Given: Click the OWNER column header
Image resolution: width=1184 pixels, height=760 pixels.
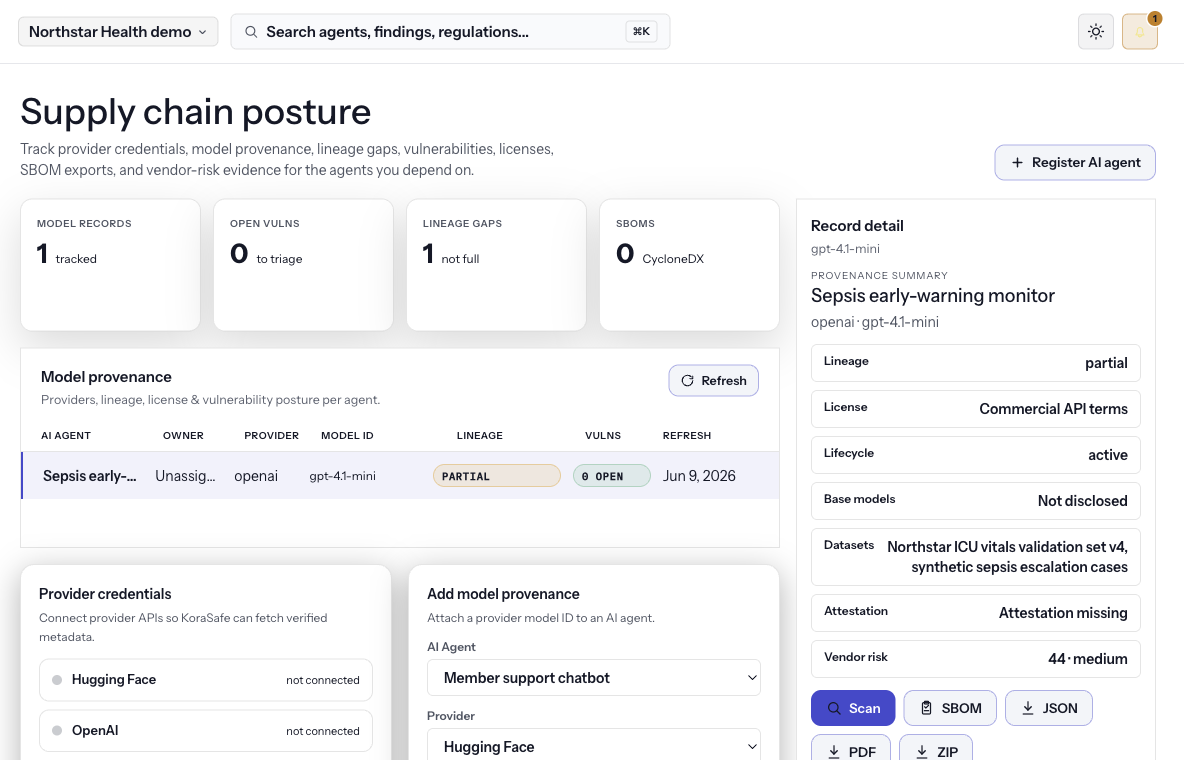Looking at the screenshot, I should pos(183,436).
